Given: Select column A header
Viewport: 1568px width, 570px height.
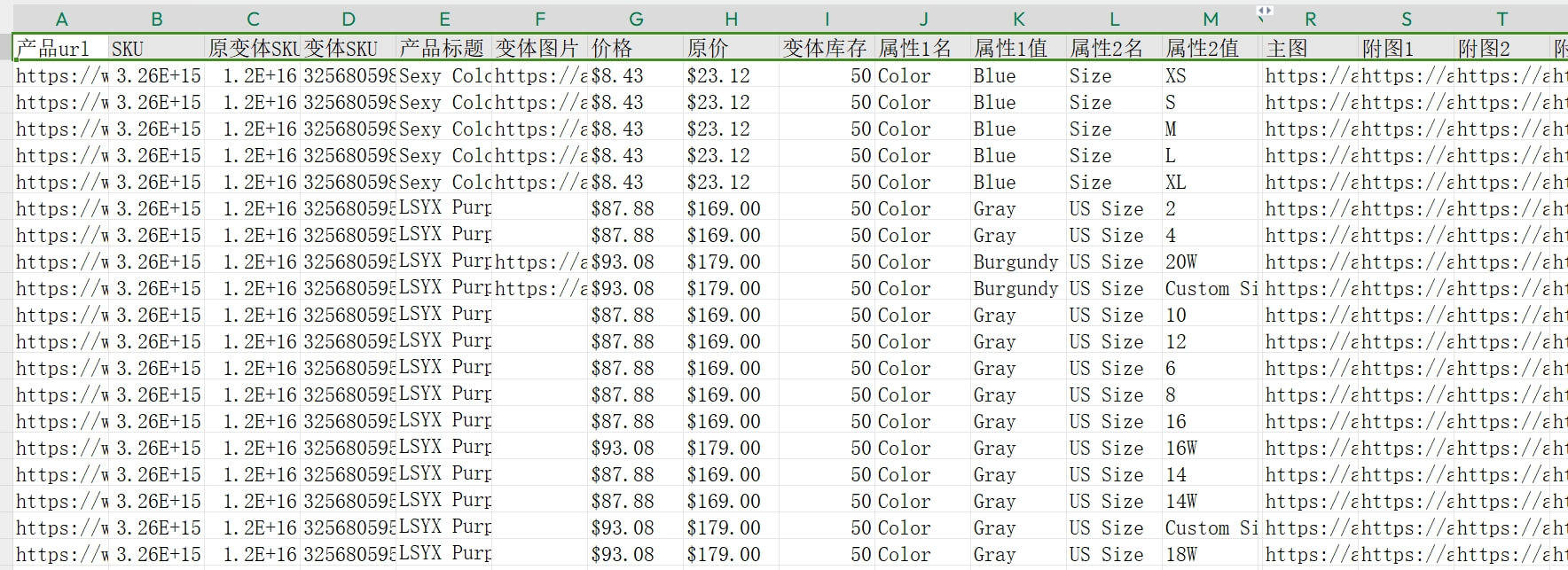Looking at the screenshot, I should click(61, 19).
